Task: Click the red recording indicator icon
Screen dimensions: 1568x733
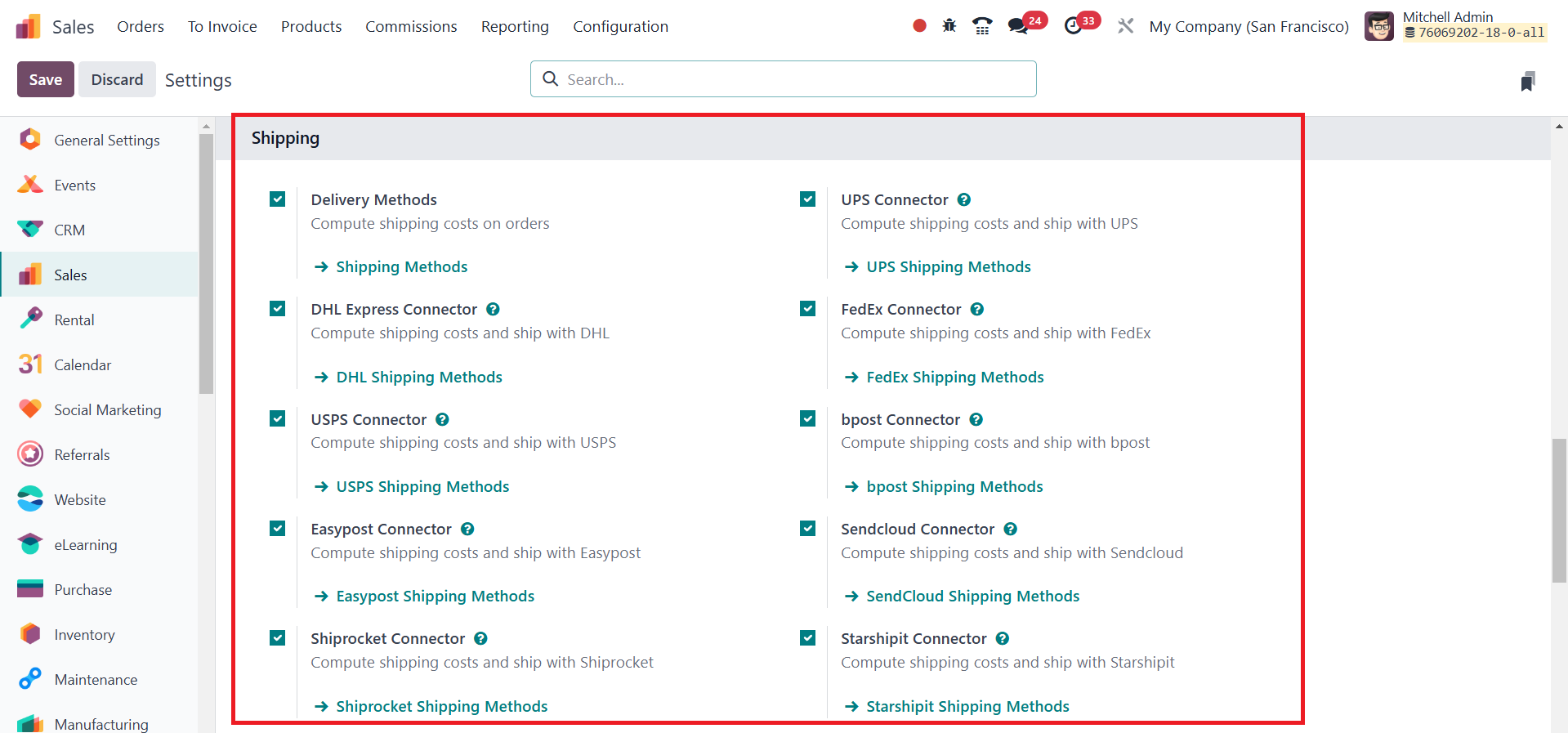Action: coord(919,26)
